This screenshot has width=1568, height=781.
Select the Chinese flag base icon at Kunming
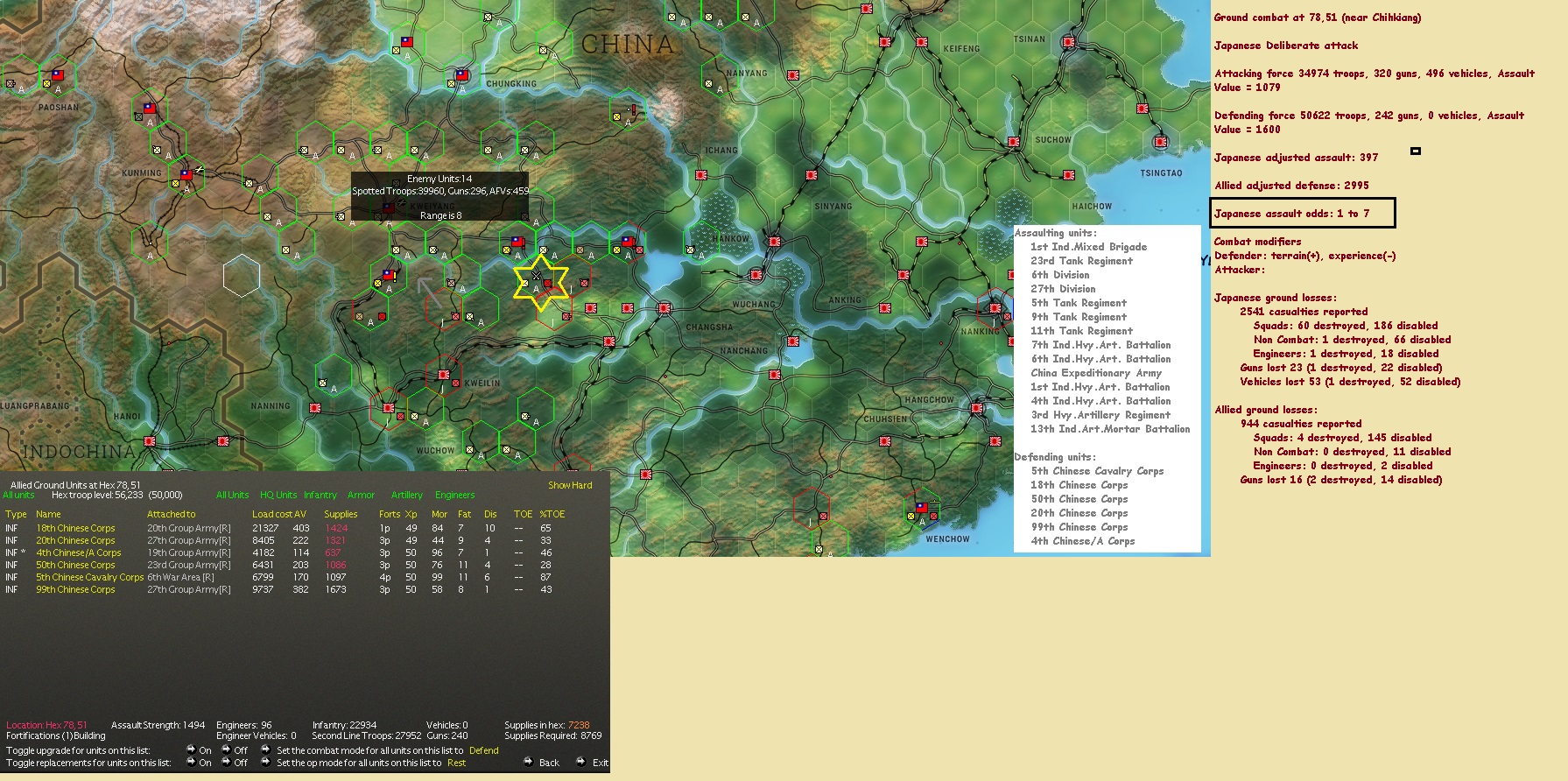point(186,175)
